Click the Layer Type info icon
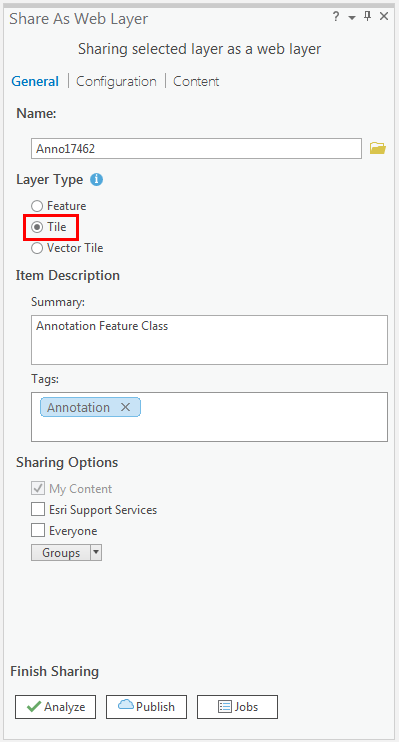 97,180
